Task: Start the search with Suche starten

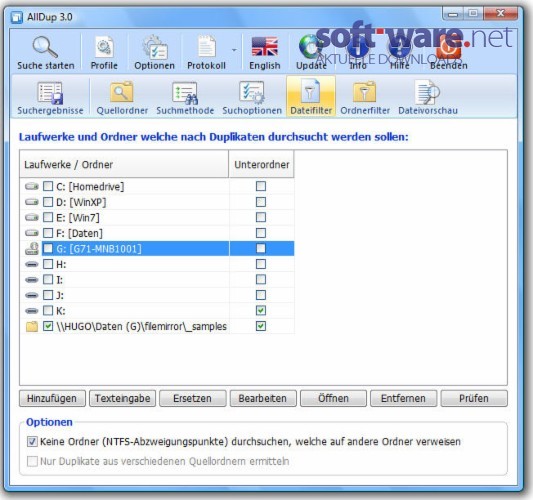Action: click(46, 53)
